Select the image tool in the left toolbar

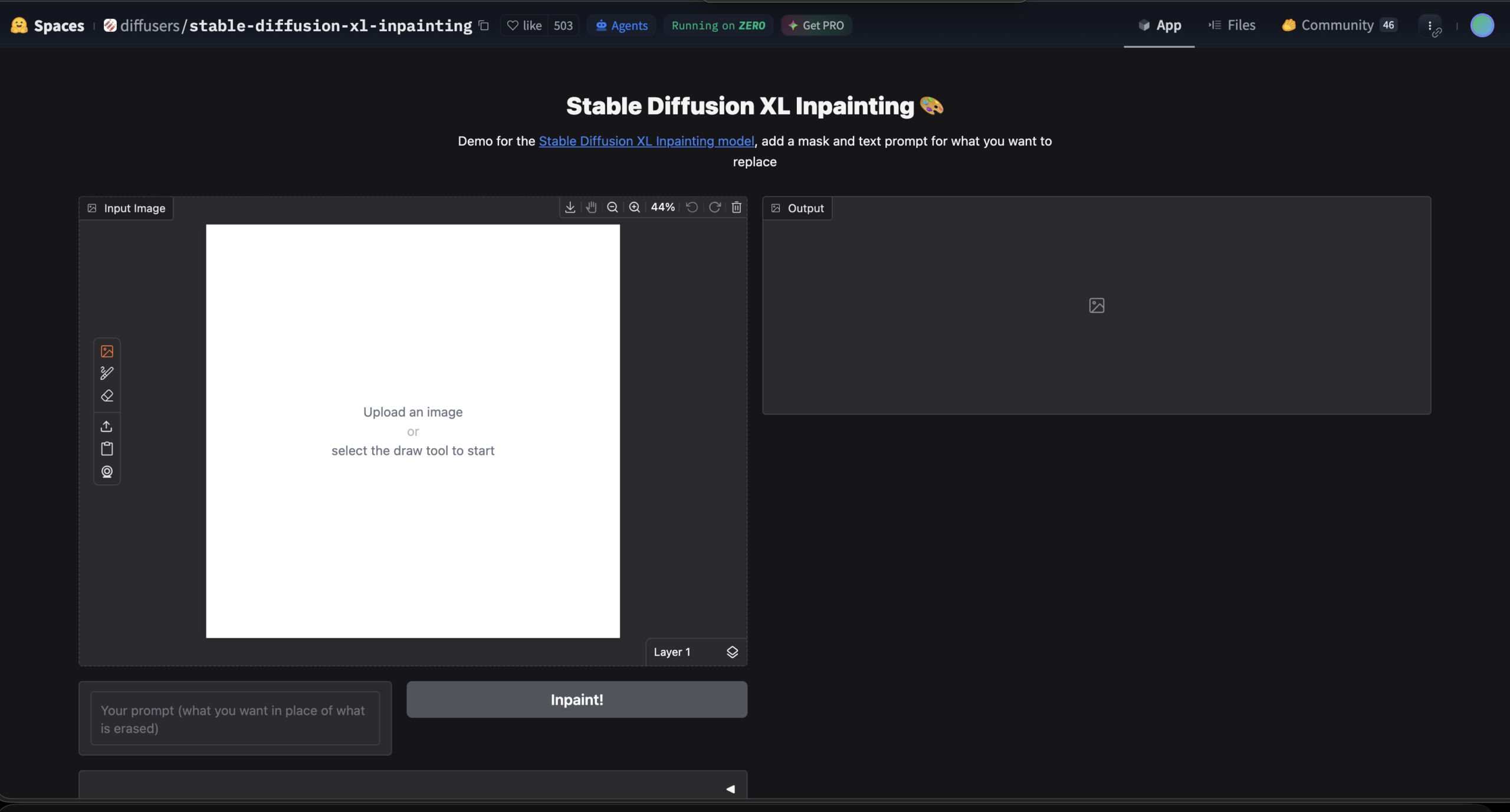107,351
